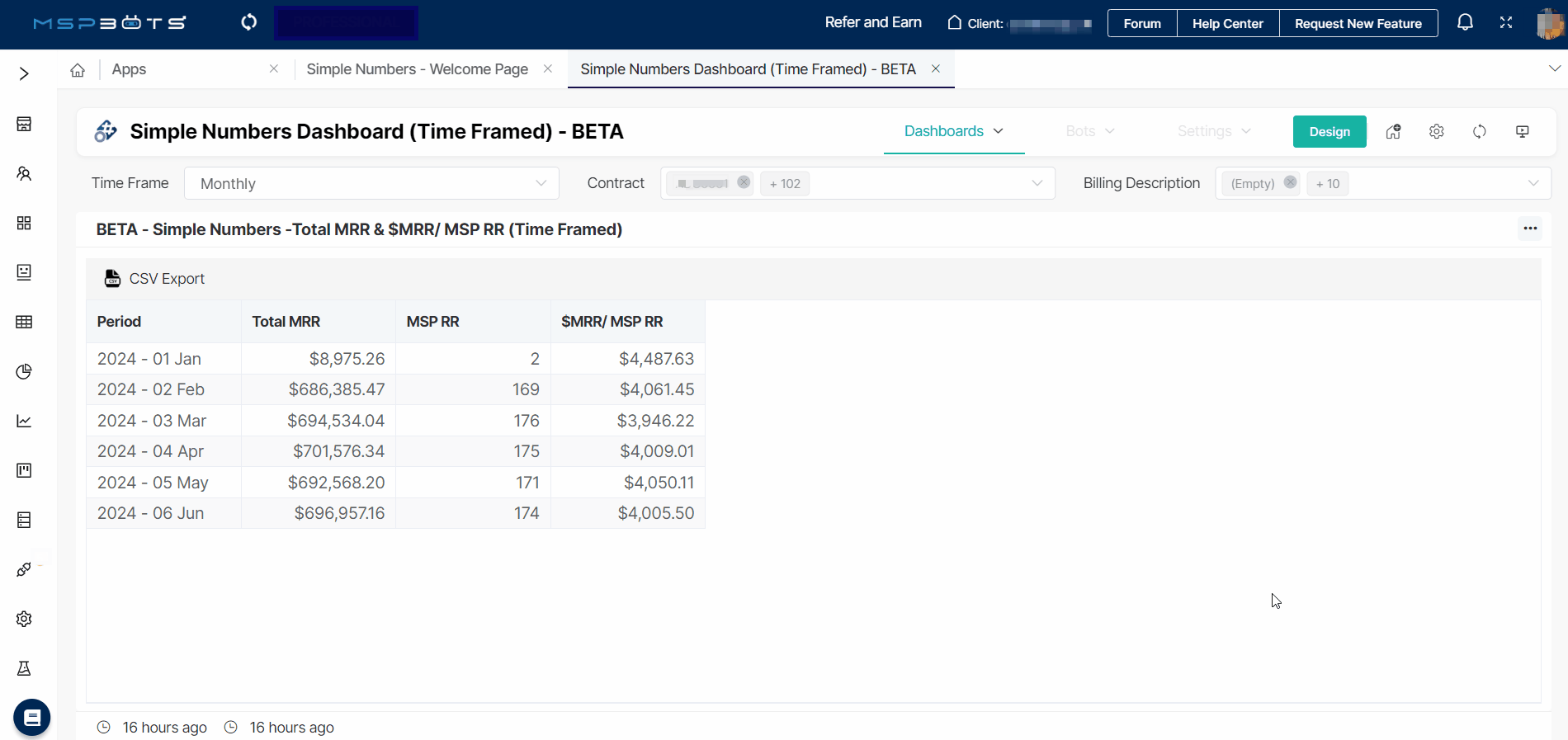This screenshot has width=1568, height=740.
Task: Click the fullscreen toggle icon in header
Action: (1506, 23)
